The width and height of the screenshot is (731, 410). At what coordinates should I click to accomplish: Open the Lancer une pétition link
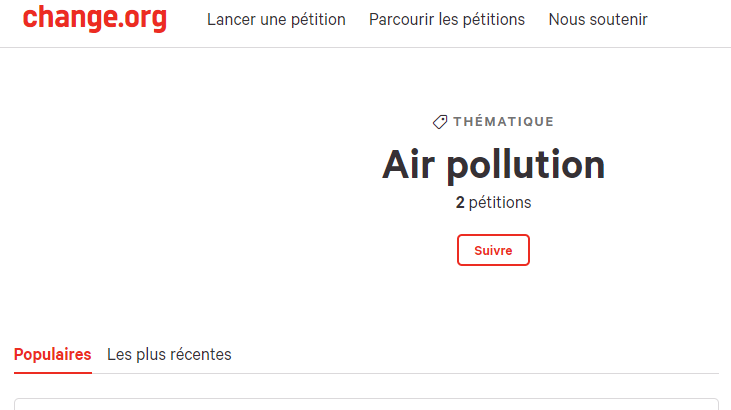pos(276,20)
